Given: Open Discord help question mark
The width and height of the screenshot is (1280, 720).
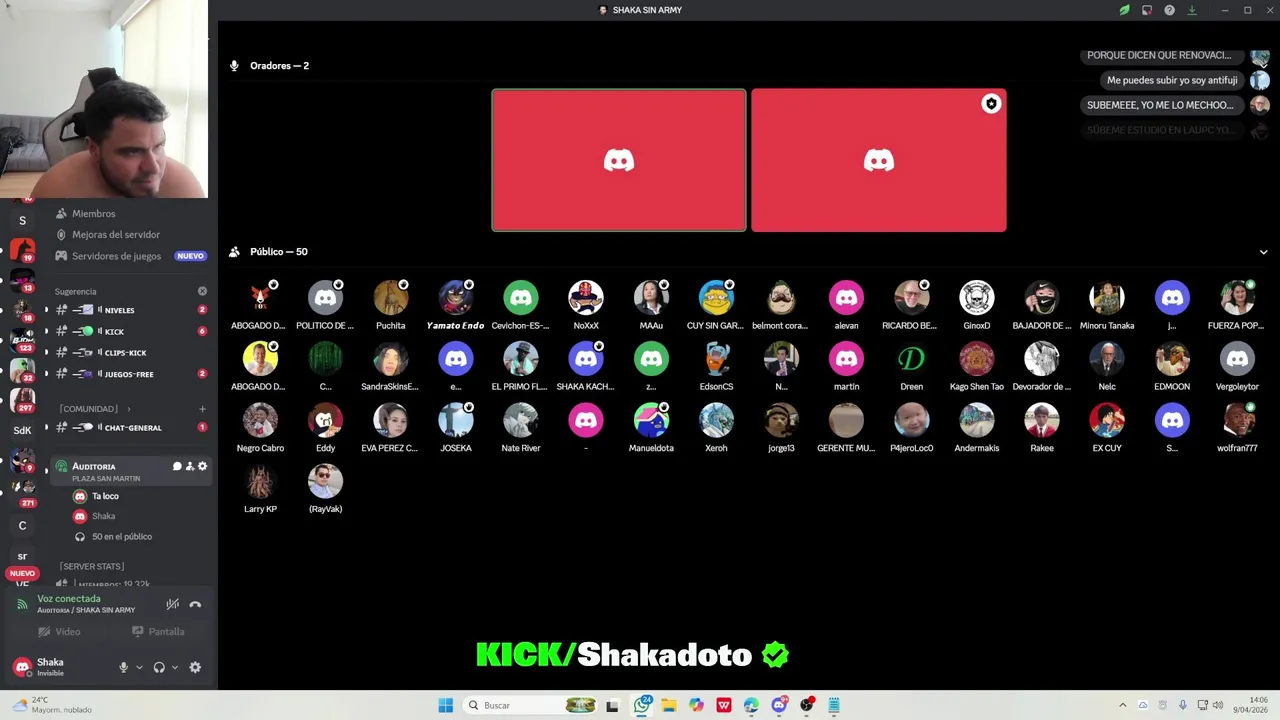Looking at the screenshot, I should (1169, 10).
